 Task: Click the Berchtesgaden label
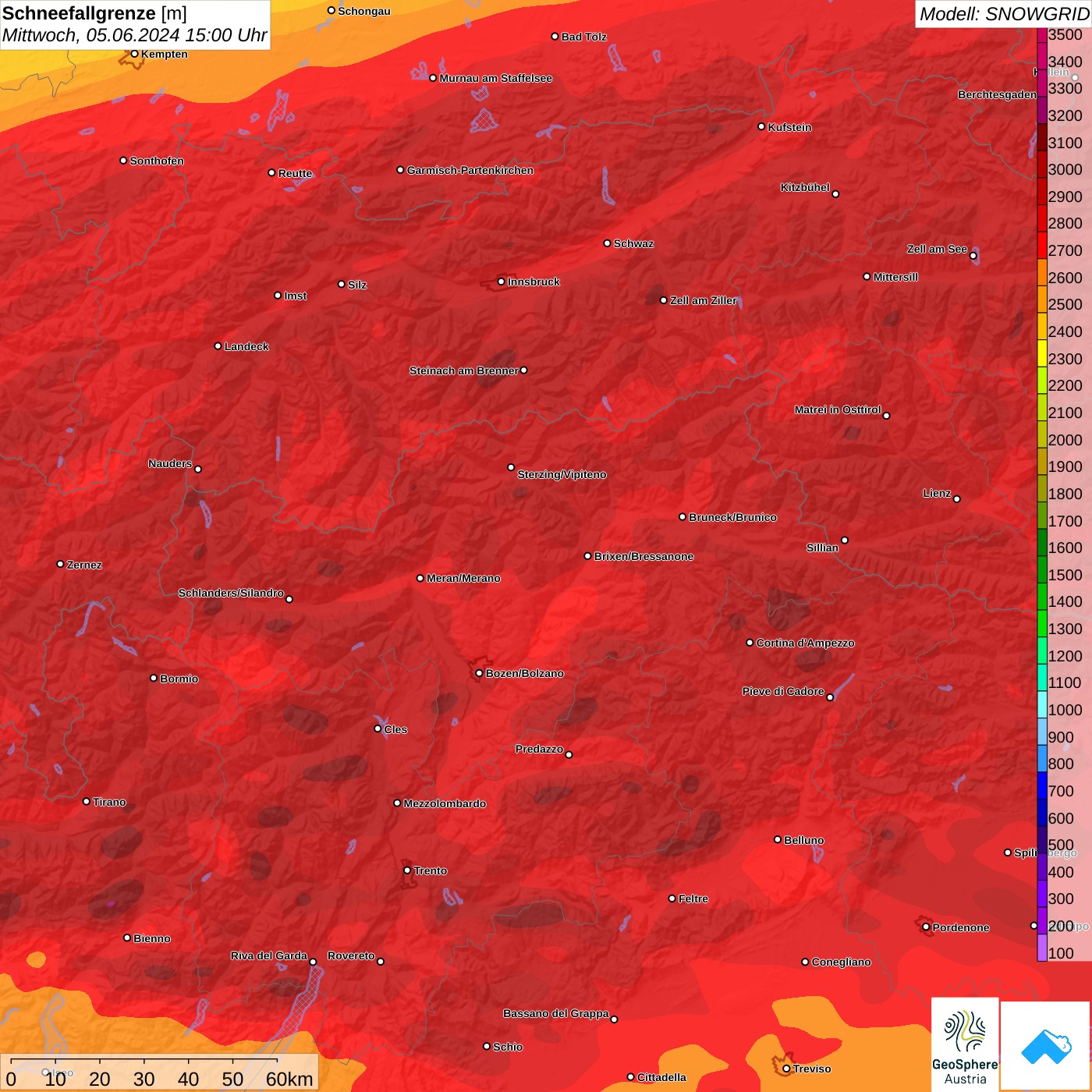coord(997,94)
